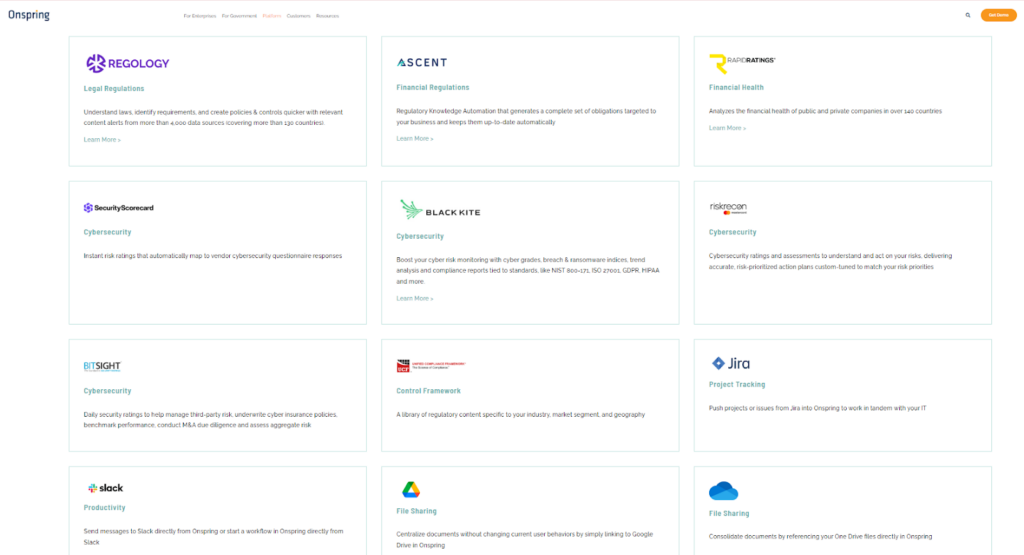Image resolution: width=1024 pixels, height=555 pixels.
Task: Click the RiskRecon description paragraph
Action: 830,261
